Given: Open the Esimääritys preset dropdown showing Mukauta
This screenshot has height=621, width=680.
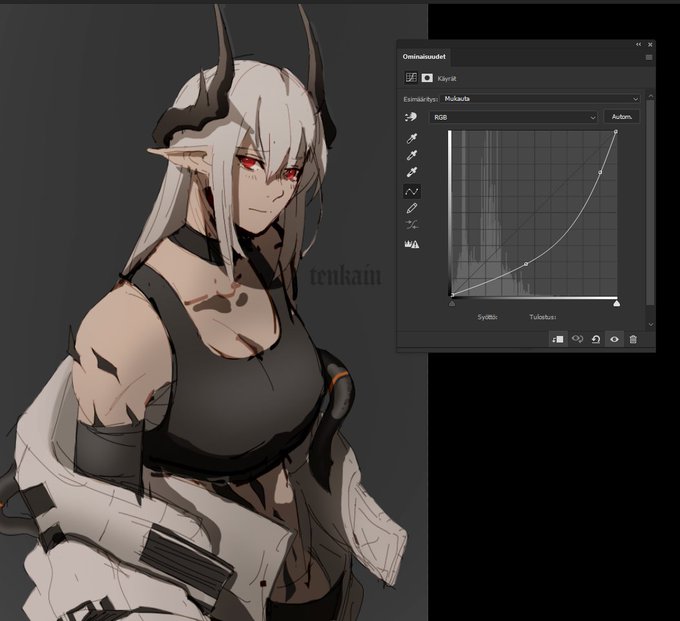Looking at the screenshot, I should 540,99.
